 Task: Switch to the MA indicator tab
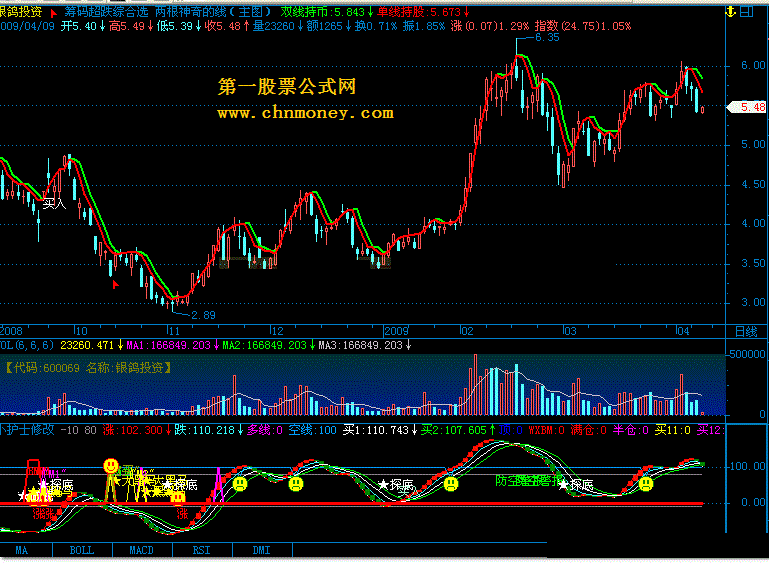click(x=21, y=550)
